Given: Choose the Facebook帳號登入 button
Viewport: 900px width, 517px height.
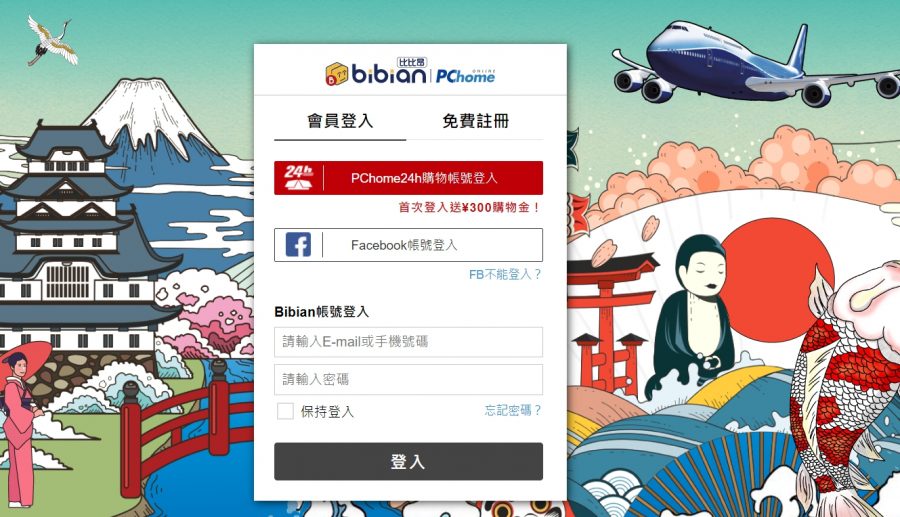Looking at the screenshot, I should pyautogui.click(x=409, y=245).
